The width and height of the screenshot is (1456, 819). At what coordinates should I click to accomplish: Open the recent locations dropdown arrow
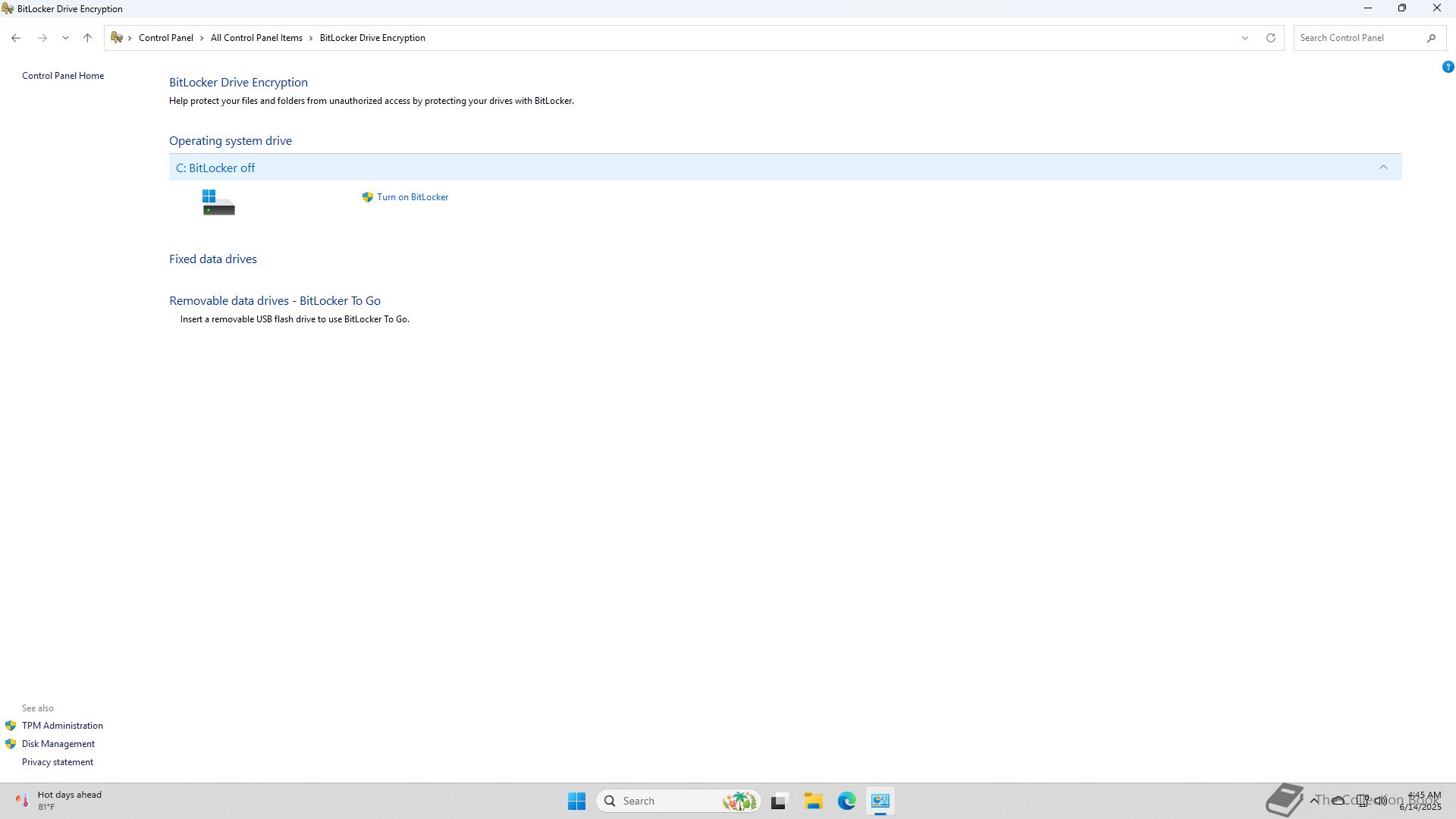(x=65, y=38)
